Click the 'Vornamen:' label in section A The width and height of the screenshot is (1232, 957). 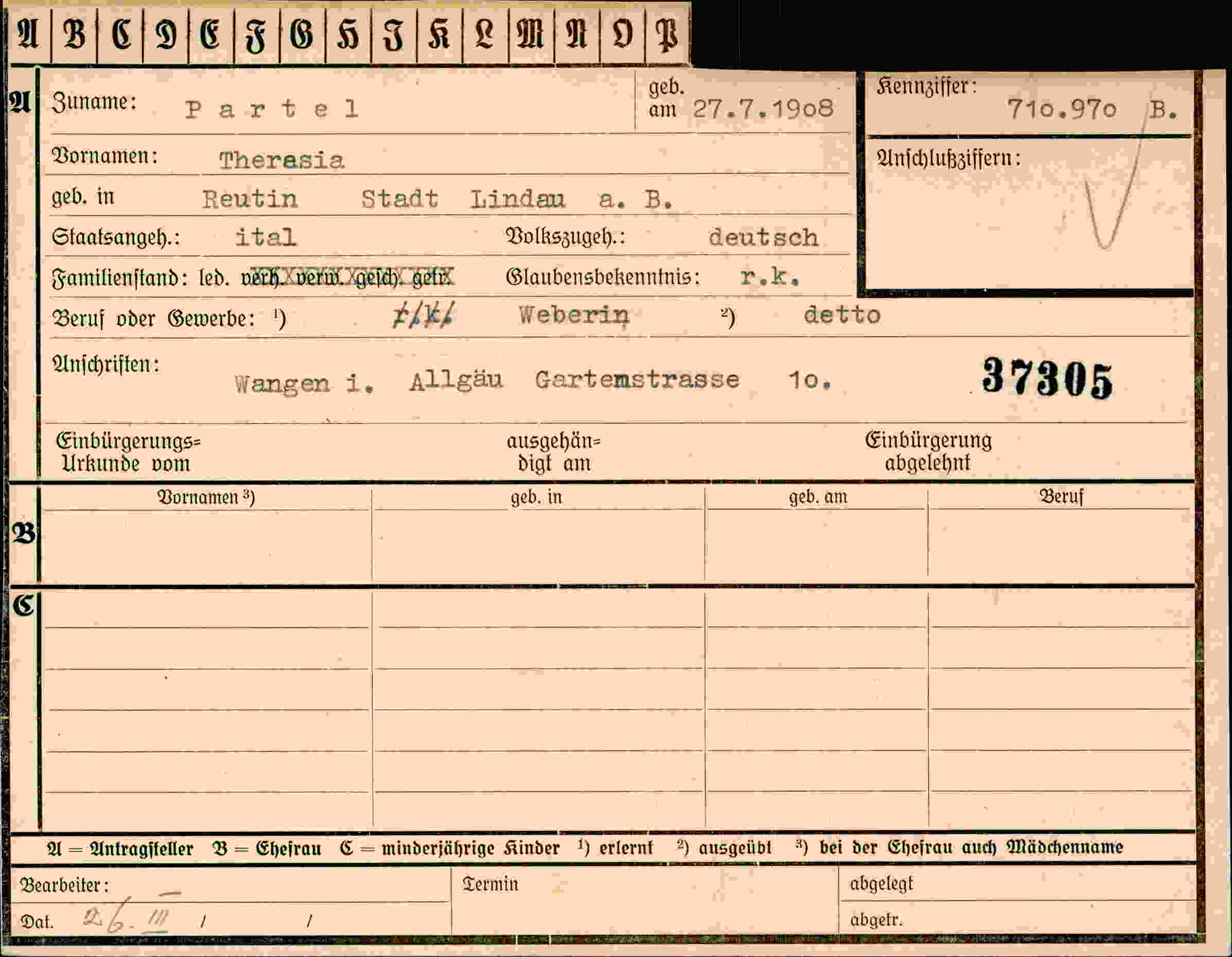click(x=105, y=156)
